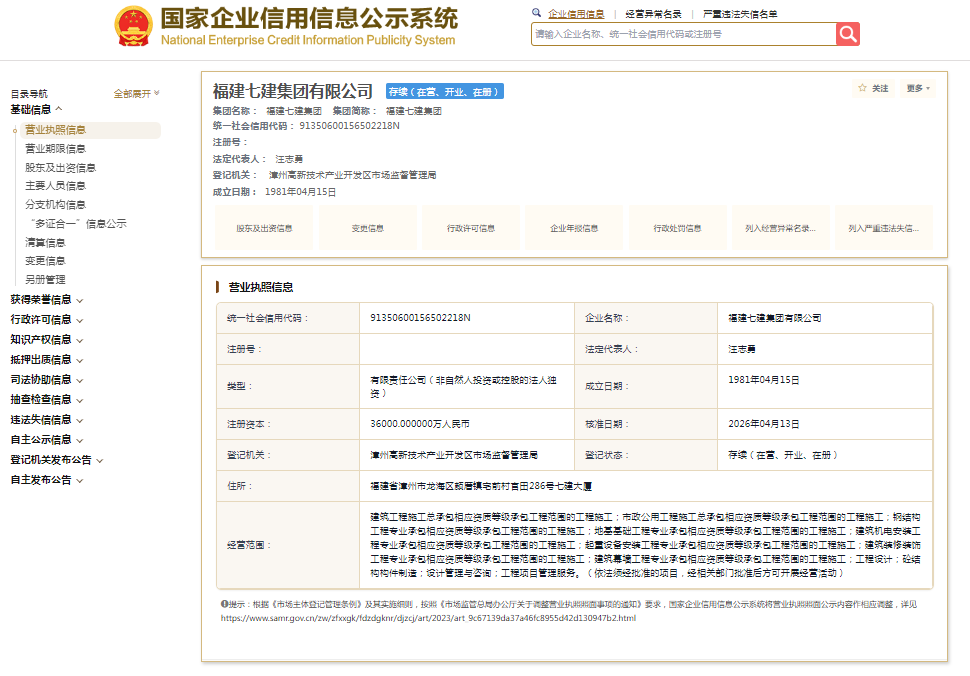Collapse the 基础信息 section
Image resolution: width=970 pixels, height=676 pixels.
[37, 109]
